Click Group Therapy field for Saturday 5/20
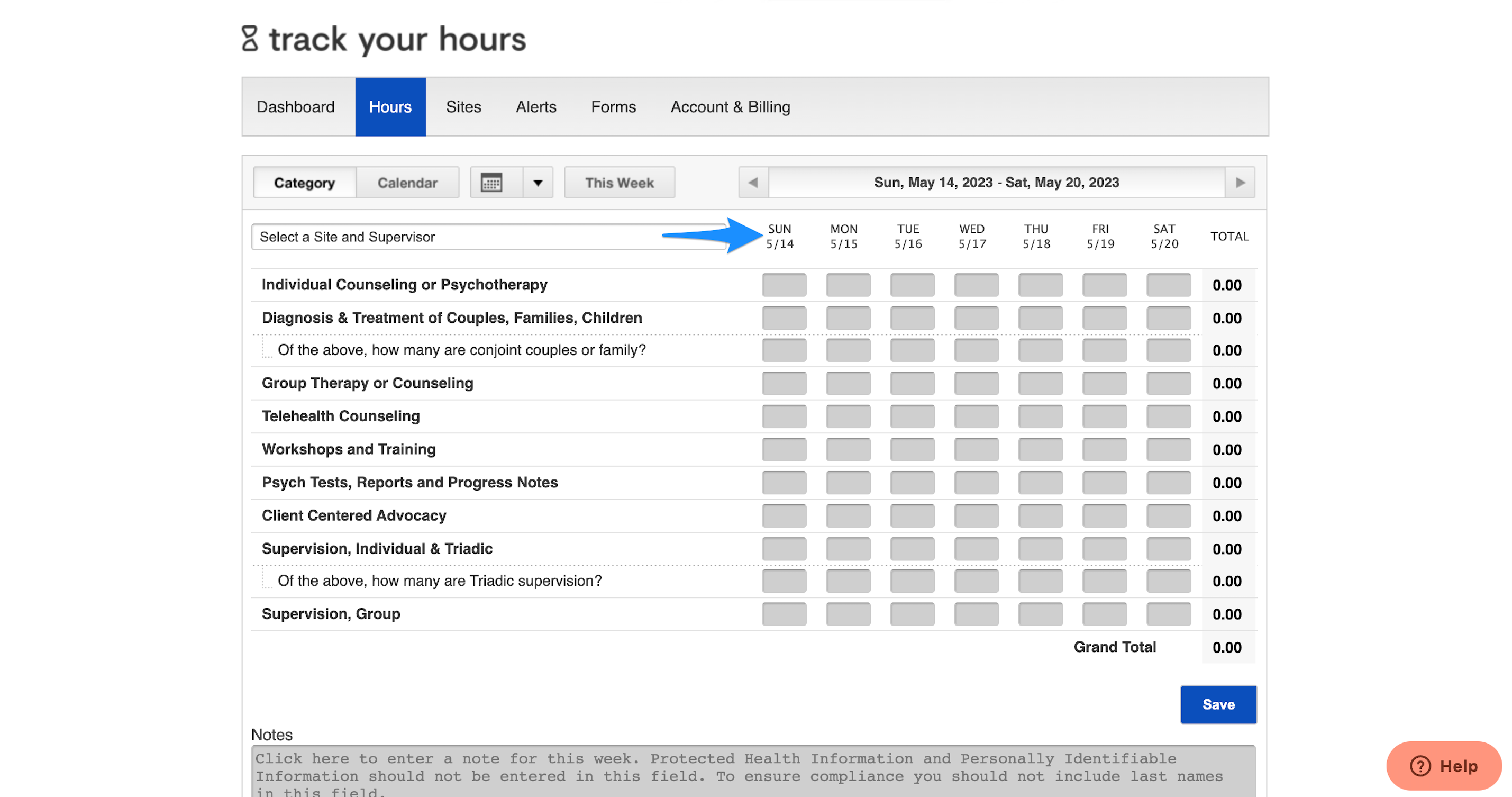The image size is (1512, 797). point(1169,383)
